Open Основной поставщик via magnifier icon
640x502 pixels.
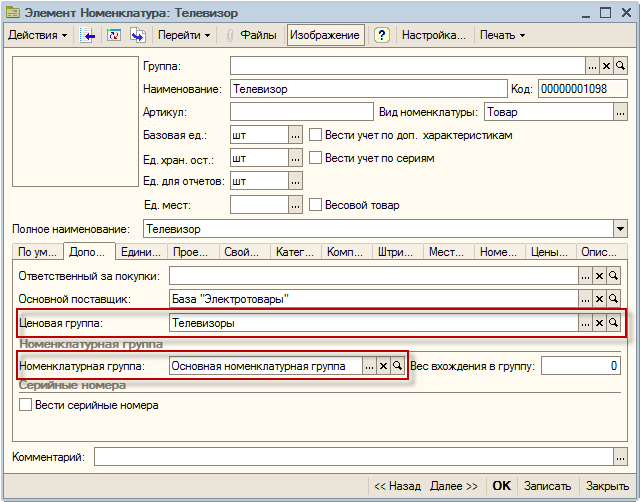(613, 299)
